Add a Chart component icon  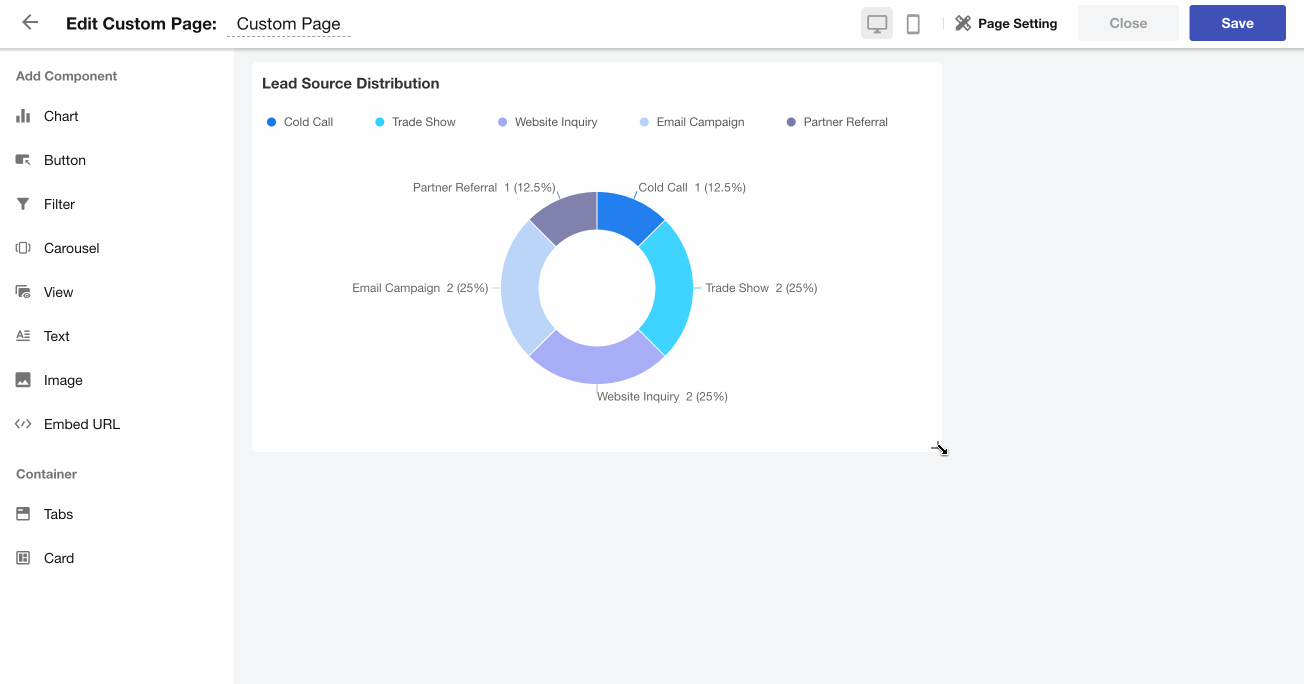(x=23, y=116)
